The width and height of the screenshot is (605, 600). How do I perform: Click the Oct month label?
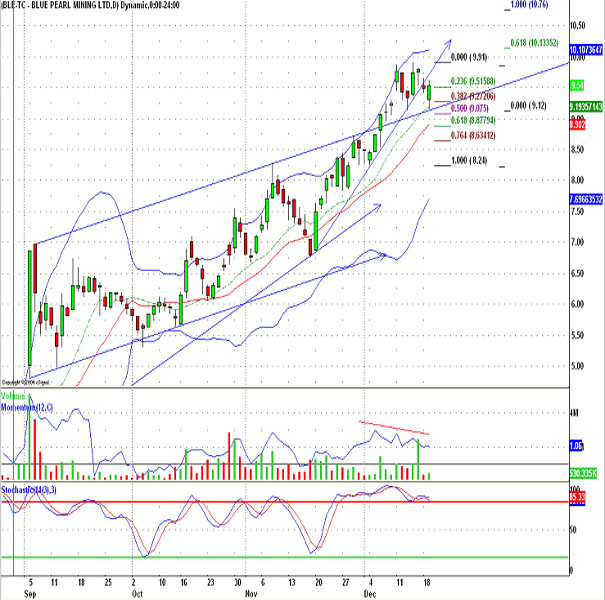(x=137, y=594)
